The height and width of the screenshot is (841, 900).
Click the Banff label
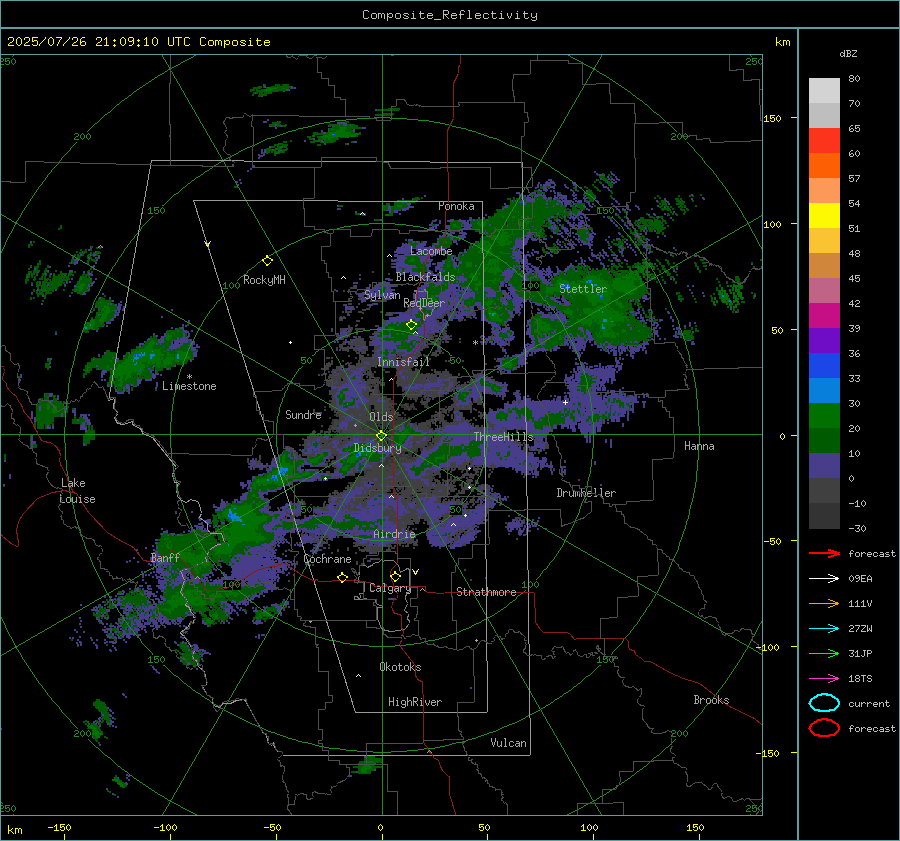pos(165,558)
